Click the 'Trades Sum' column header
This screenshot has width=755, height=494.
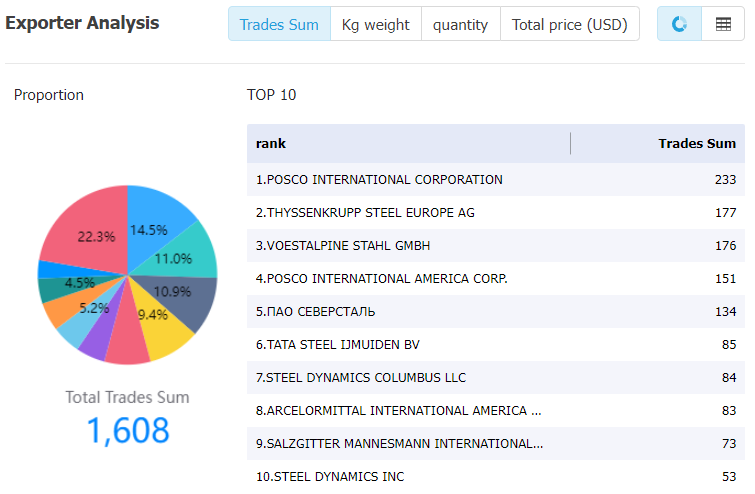(x=697, y=143)
